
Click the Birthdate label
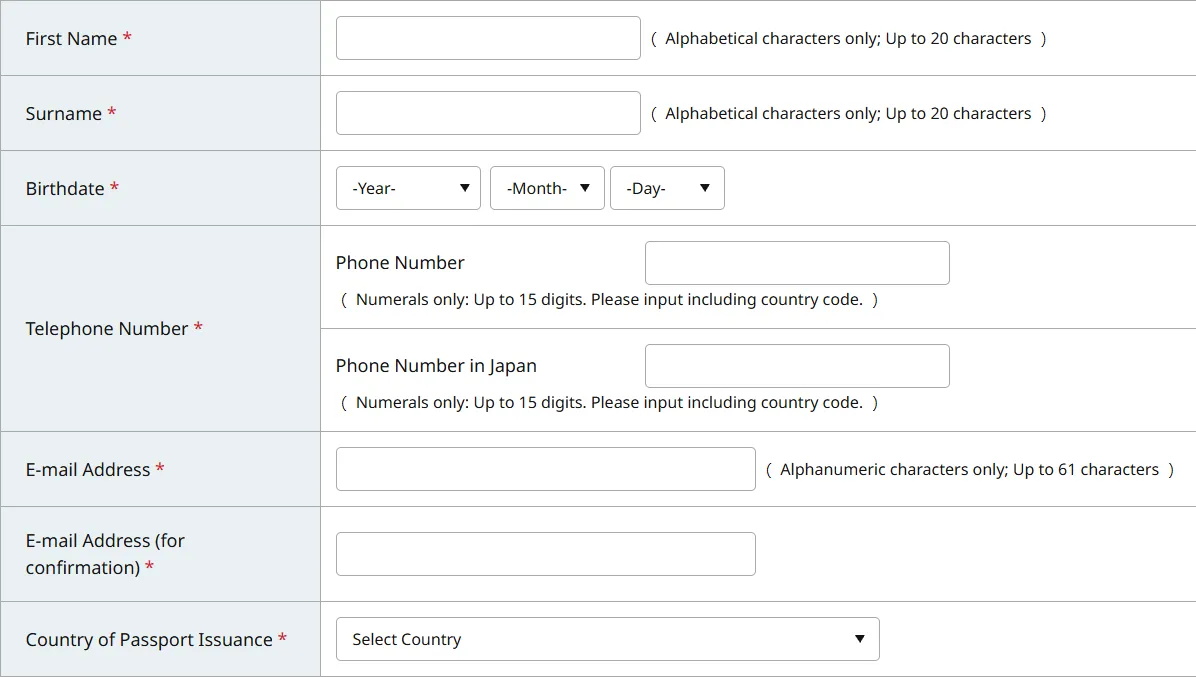coord(66,188)
